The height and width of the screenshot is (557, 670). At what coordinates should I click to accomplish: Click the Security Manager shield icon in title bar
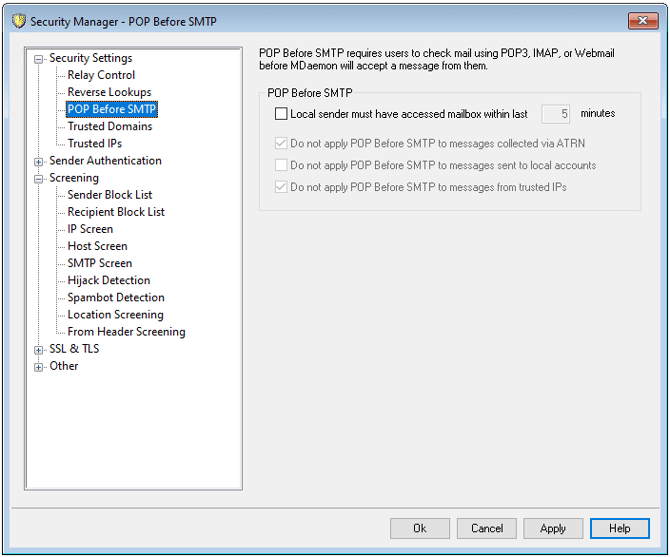pyautogui.click(x=17, y=22)
